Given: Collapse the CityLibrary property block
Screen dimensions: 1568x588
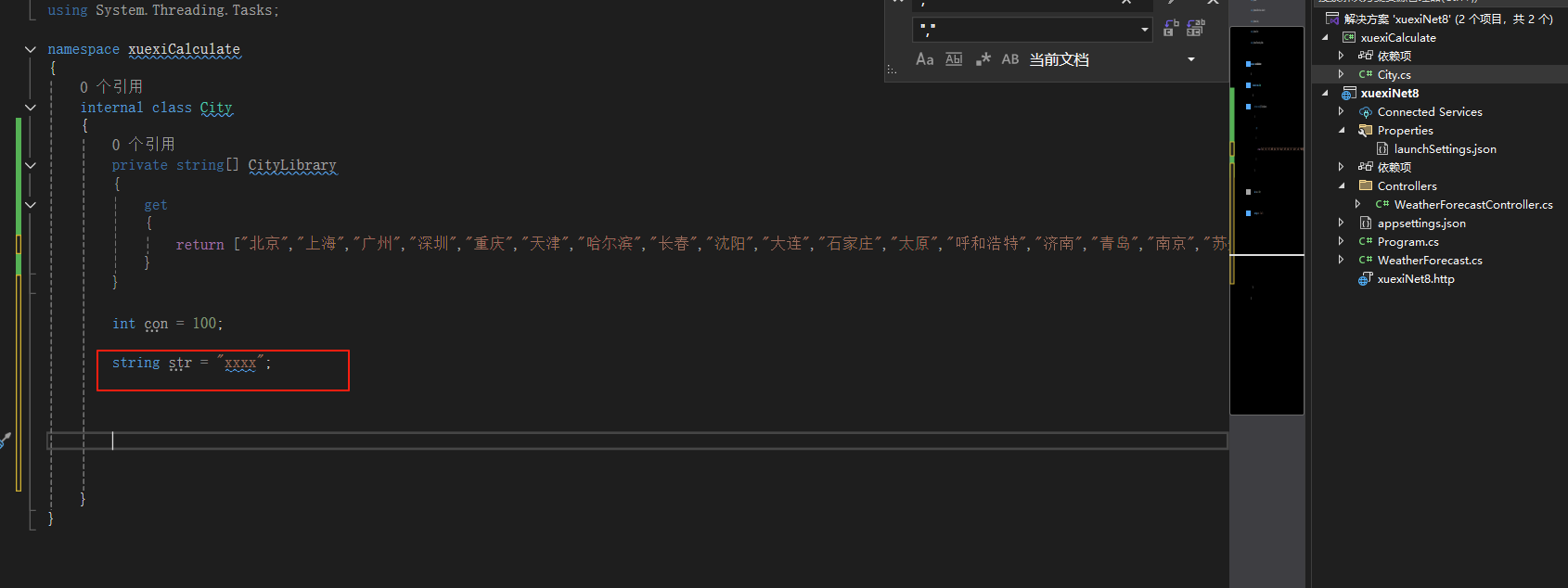Looking at the screenshot, I should pyautogui.click(x=31, y=165).
